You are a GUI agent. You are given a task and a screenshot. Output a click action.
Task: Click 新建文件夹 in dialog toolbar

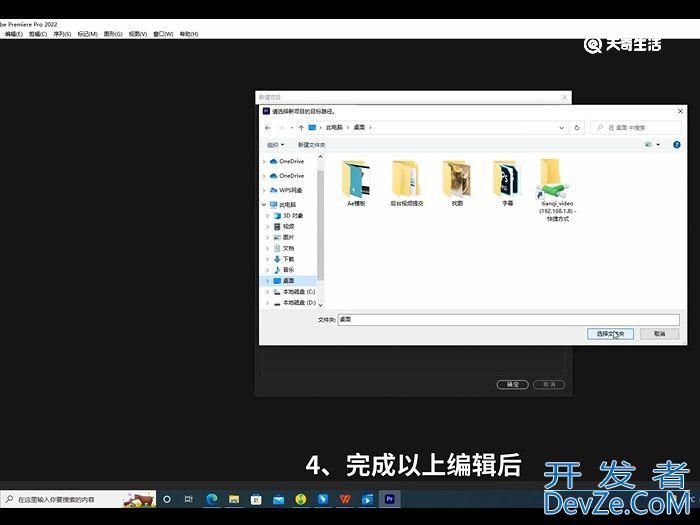click(312, 145)
